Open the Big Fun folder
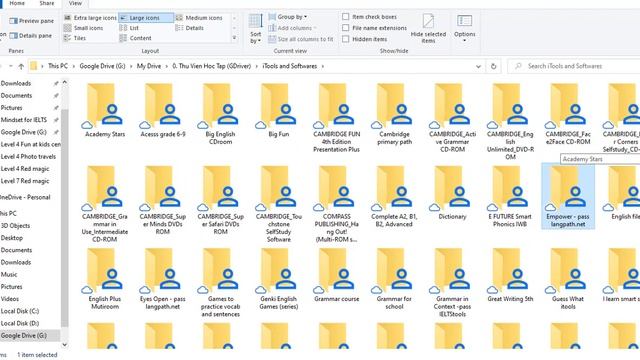The image size is (640, 360). (x=278, y=110)
